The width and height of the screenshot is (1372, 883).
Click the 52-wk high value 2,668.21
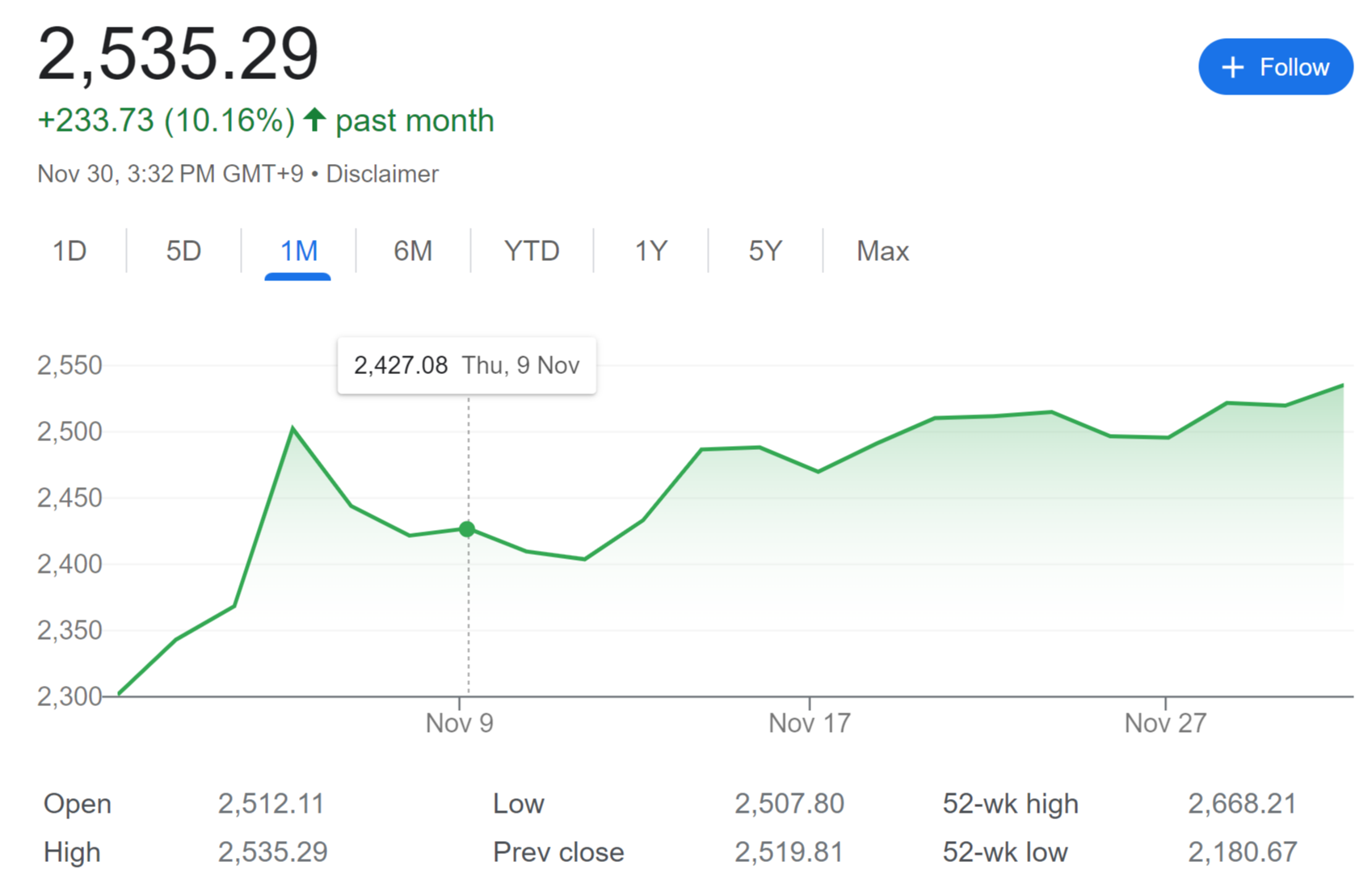[x=1242, y=804]
